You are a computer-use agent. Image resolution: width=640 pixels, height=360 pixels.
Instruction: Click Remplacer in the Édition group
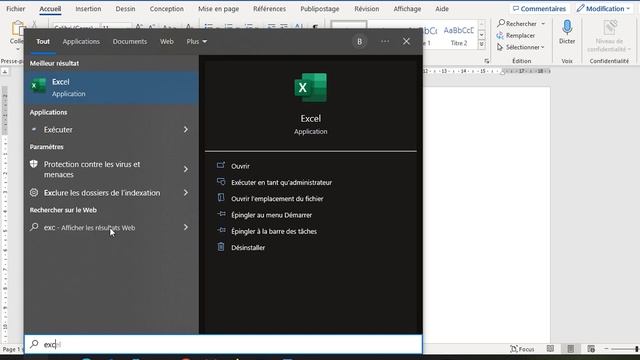[x=516, y=36]
